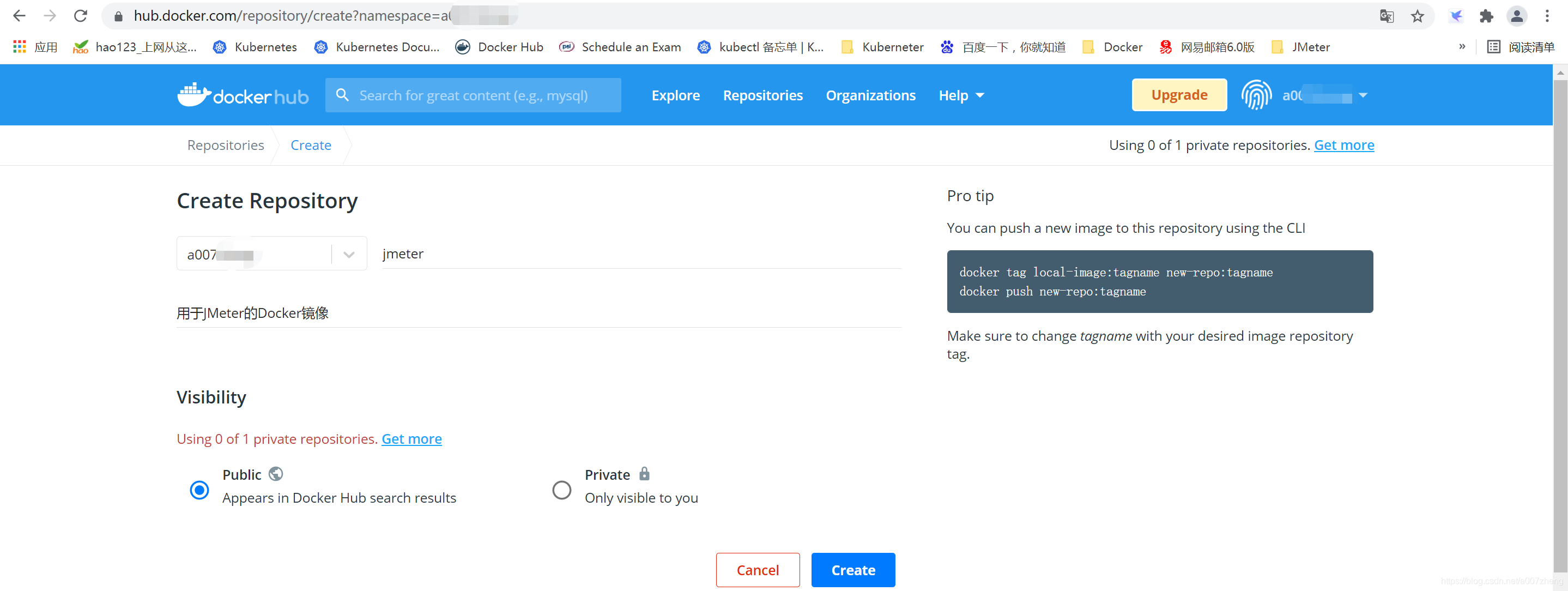The image size is (1568, 591).
Task: Go to the Explore nav item
Action: click(x=675, y=95)
